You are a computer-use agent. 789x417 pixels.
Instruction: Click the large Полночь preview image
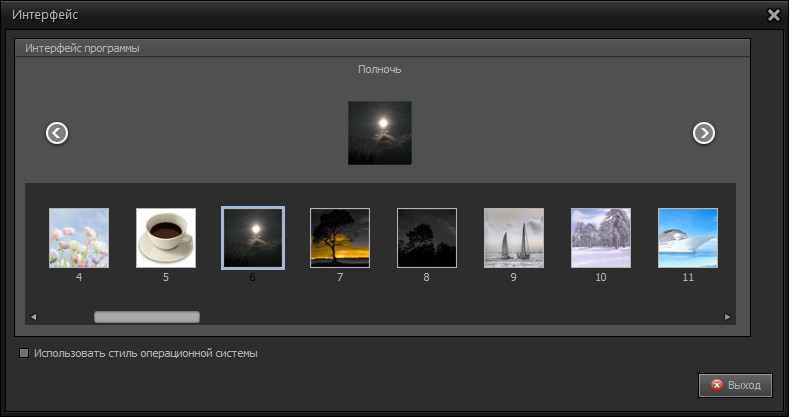pyautogui.click(x=380, y=132)
